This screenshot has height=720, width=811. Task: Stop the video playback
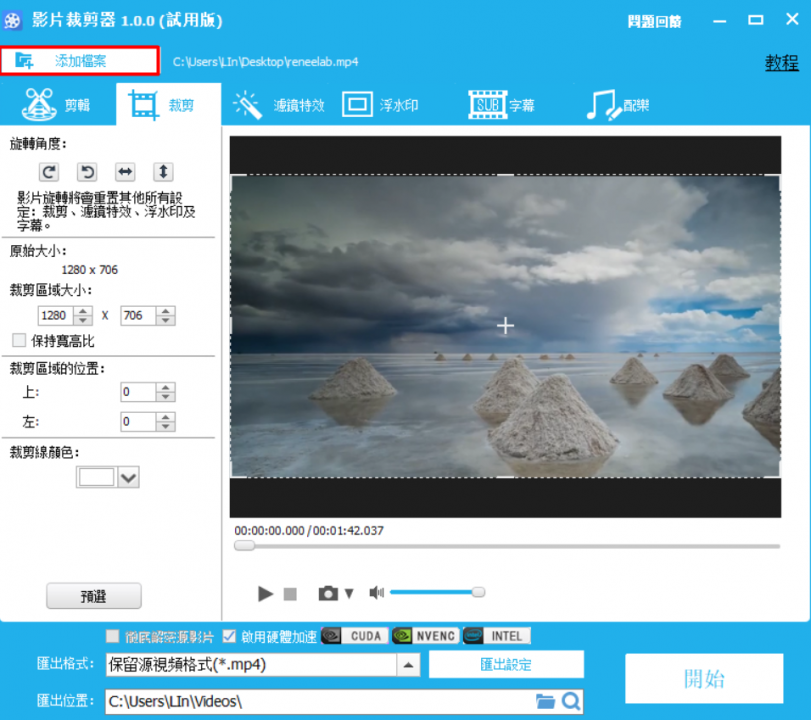pyautogui.click(x=290, y=594)
